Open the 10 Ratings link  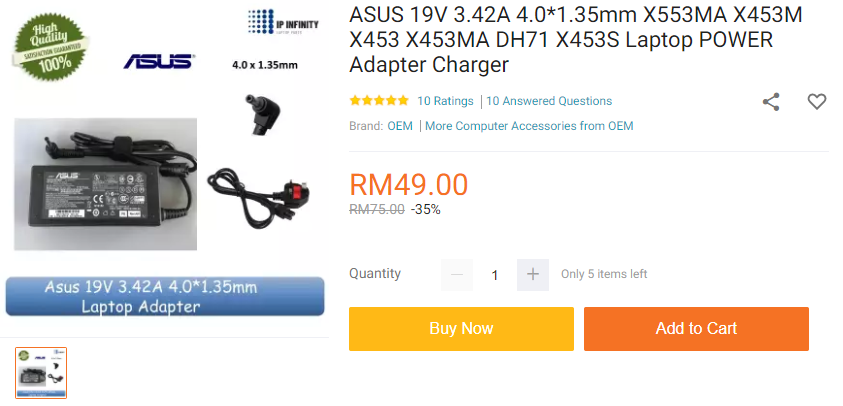(x=445, y=101)
